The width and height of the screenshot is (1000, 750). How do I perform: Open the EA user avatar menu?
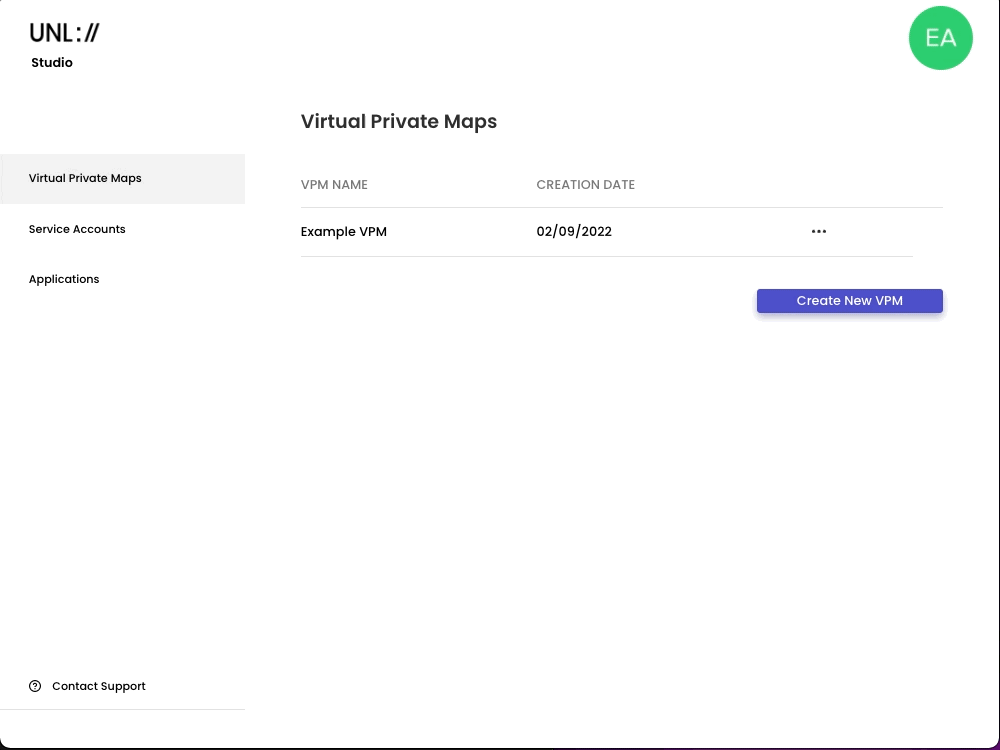940,38
